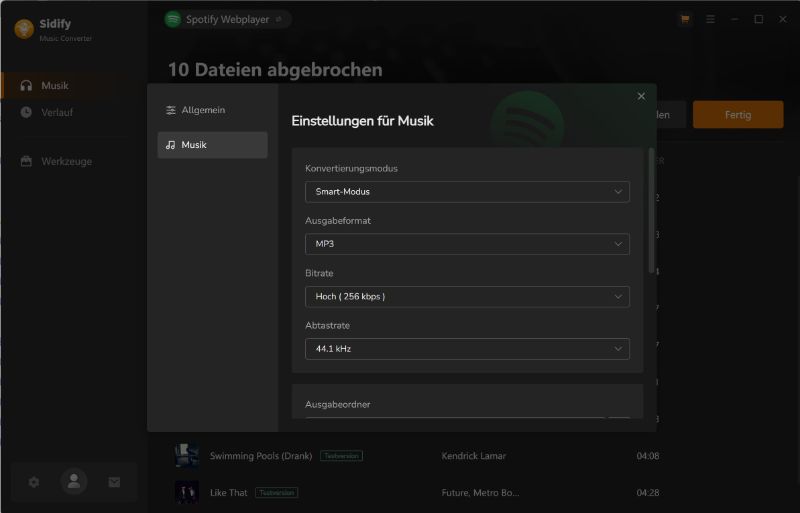Click the music note icon beside Musik
The width and height of the screenshot is (800, 513).
coord(170,145)
